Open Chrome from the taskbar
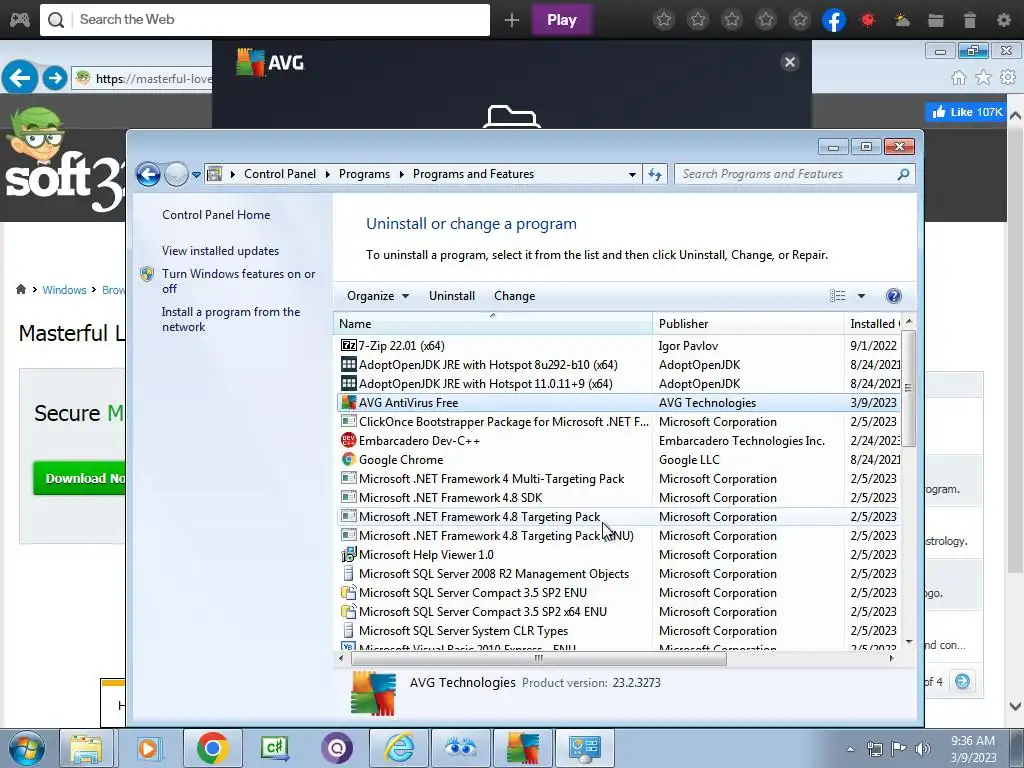The width and height of the screenshot is (1024, 768). (212, 748)
